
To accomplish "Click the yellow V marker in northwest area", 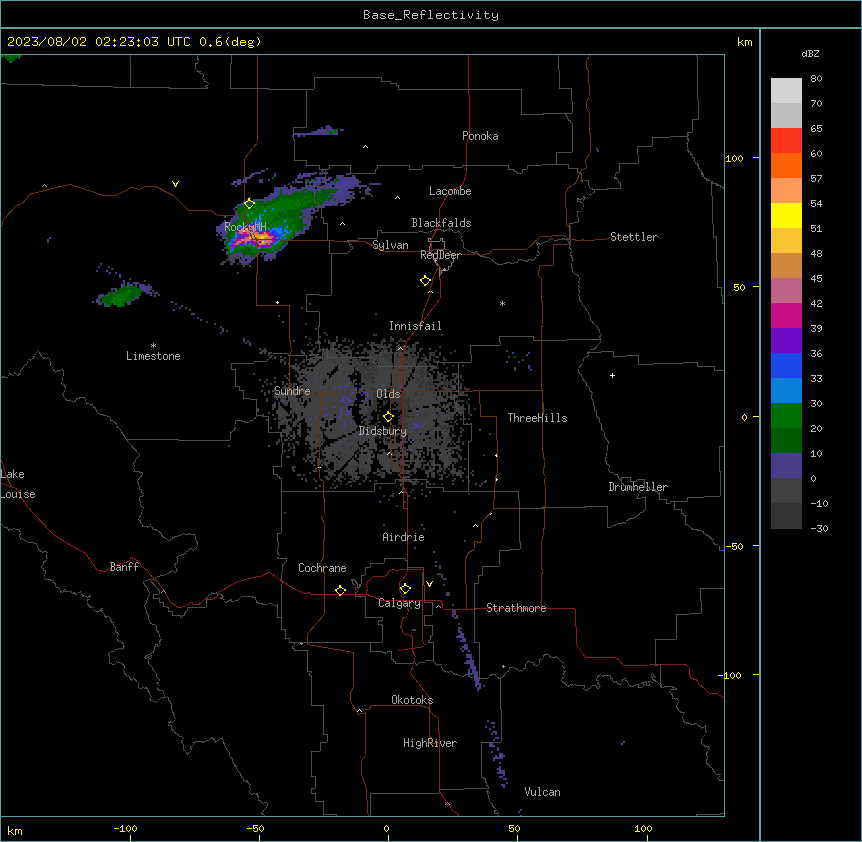I will (x=175, y=184).
